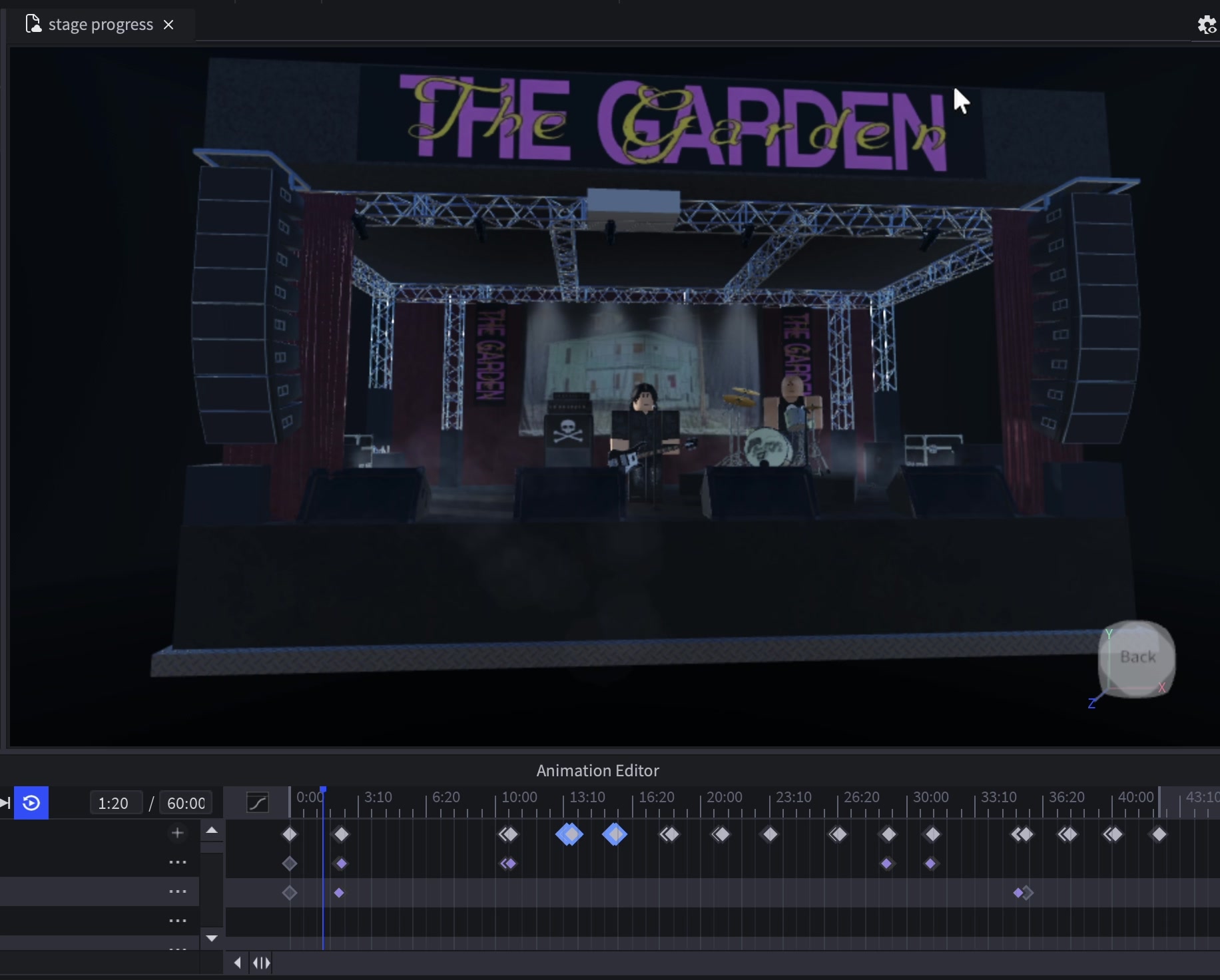Toggle the curve editor view

click(258, 803)
